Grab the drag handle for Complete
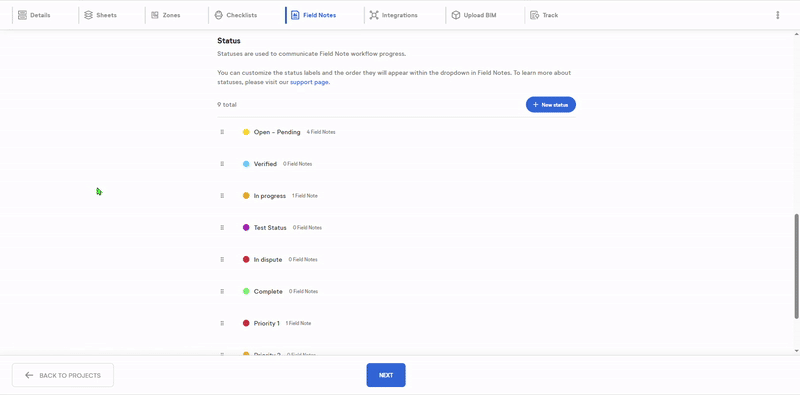Screen dimensions: 800x395 point(222,291)
